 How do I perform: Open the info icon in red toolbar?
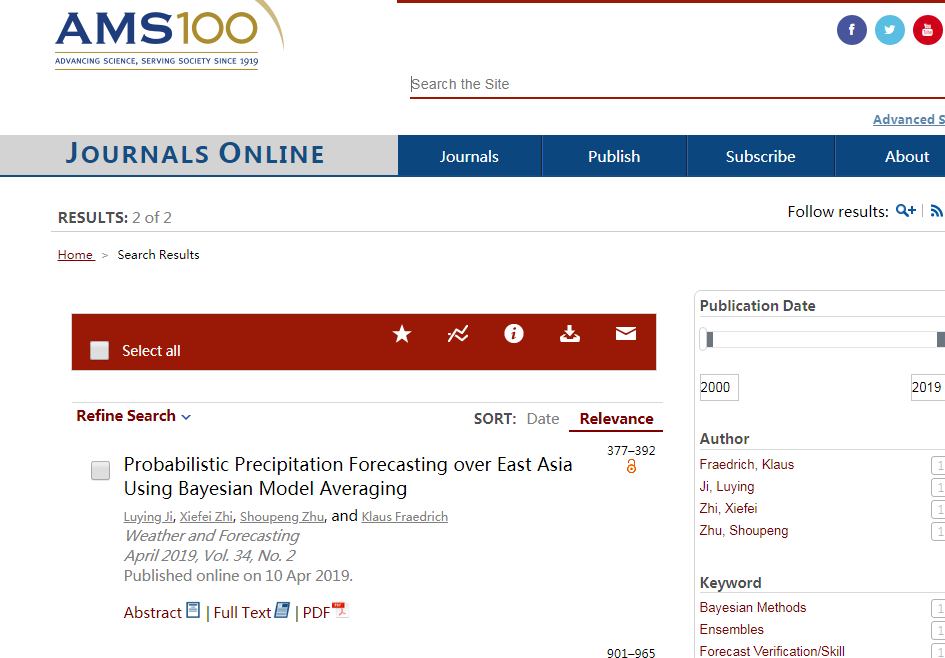(514, 334)
